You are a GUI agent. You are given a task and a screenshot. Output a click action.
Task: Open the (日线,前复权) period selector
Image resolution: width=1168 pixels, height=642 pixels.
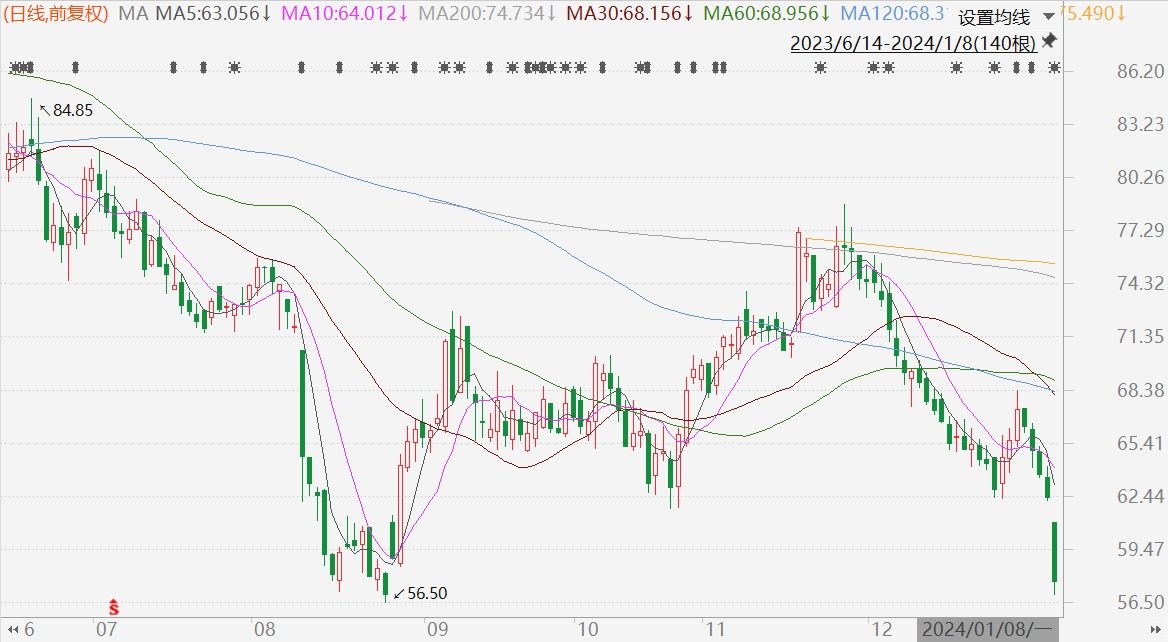click(x=57, y=14)
